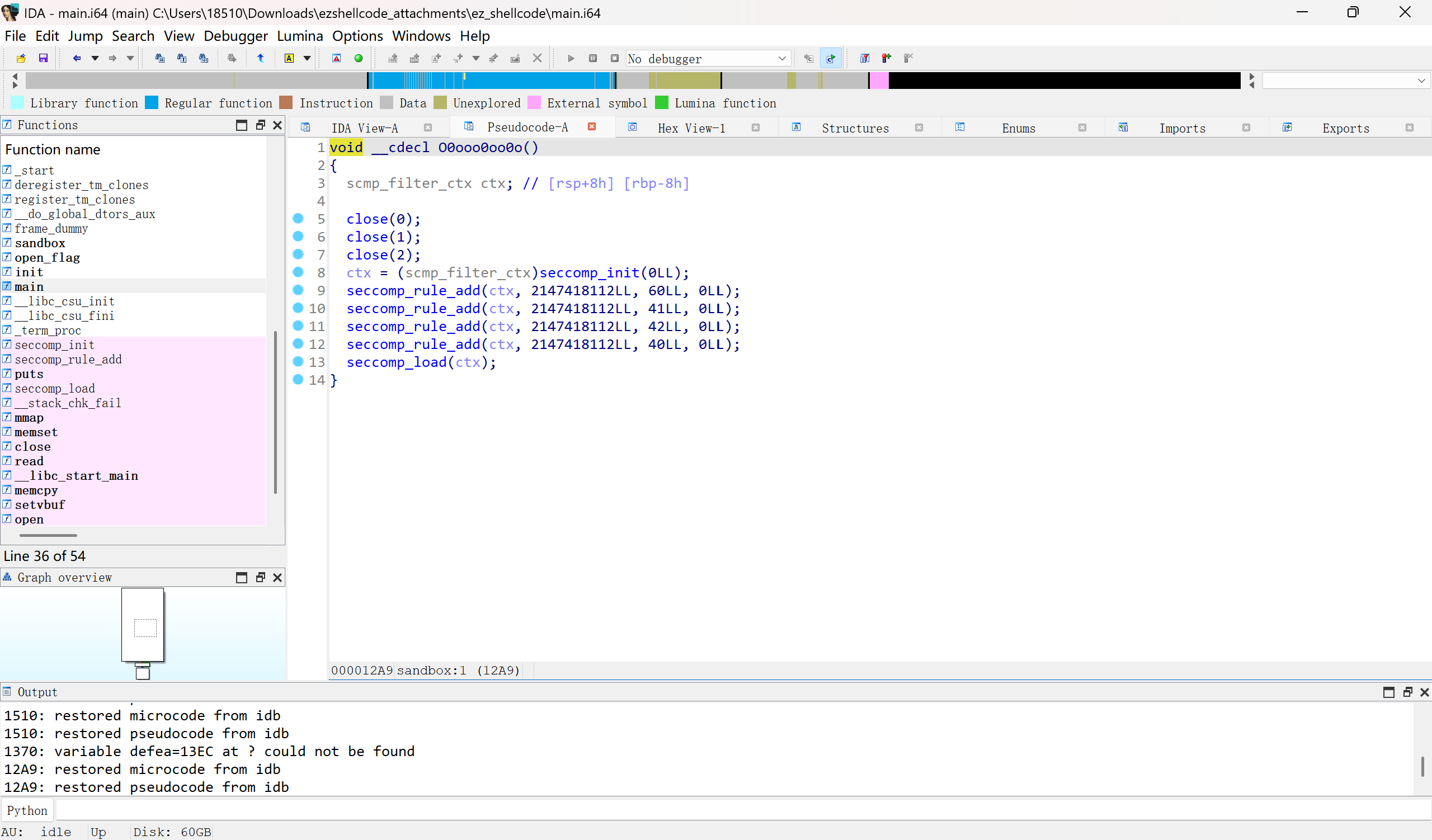This screenshot has height=840, width=1432.
Task: Click the seccomp_init call on line 8
Action: click(x=589, y=272)
